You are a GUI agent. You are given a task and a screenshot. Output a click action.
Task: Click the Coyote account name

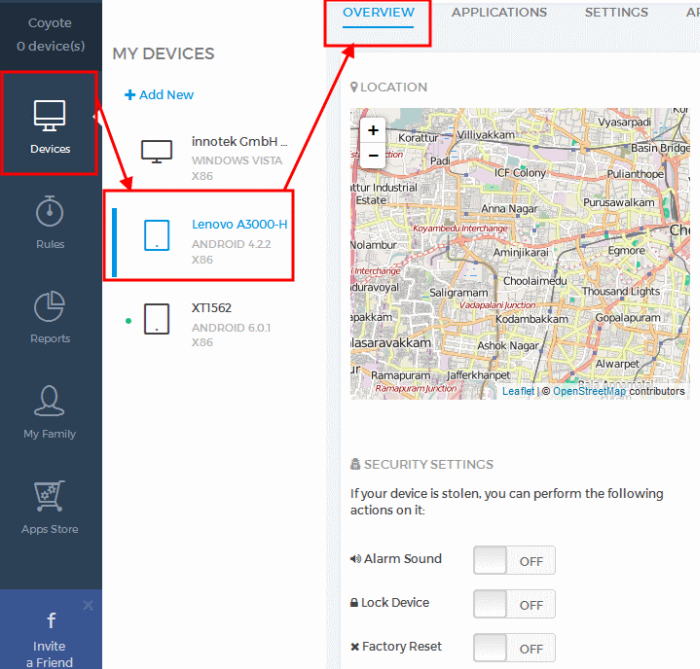click(50, 23)
